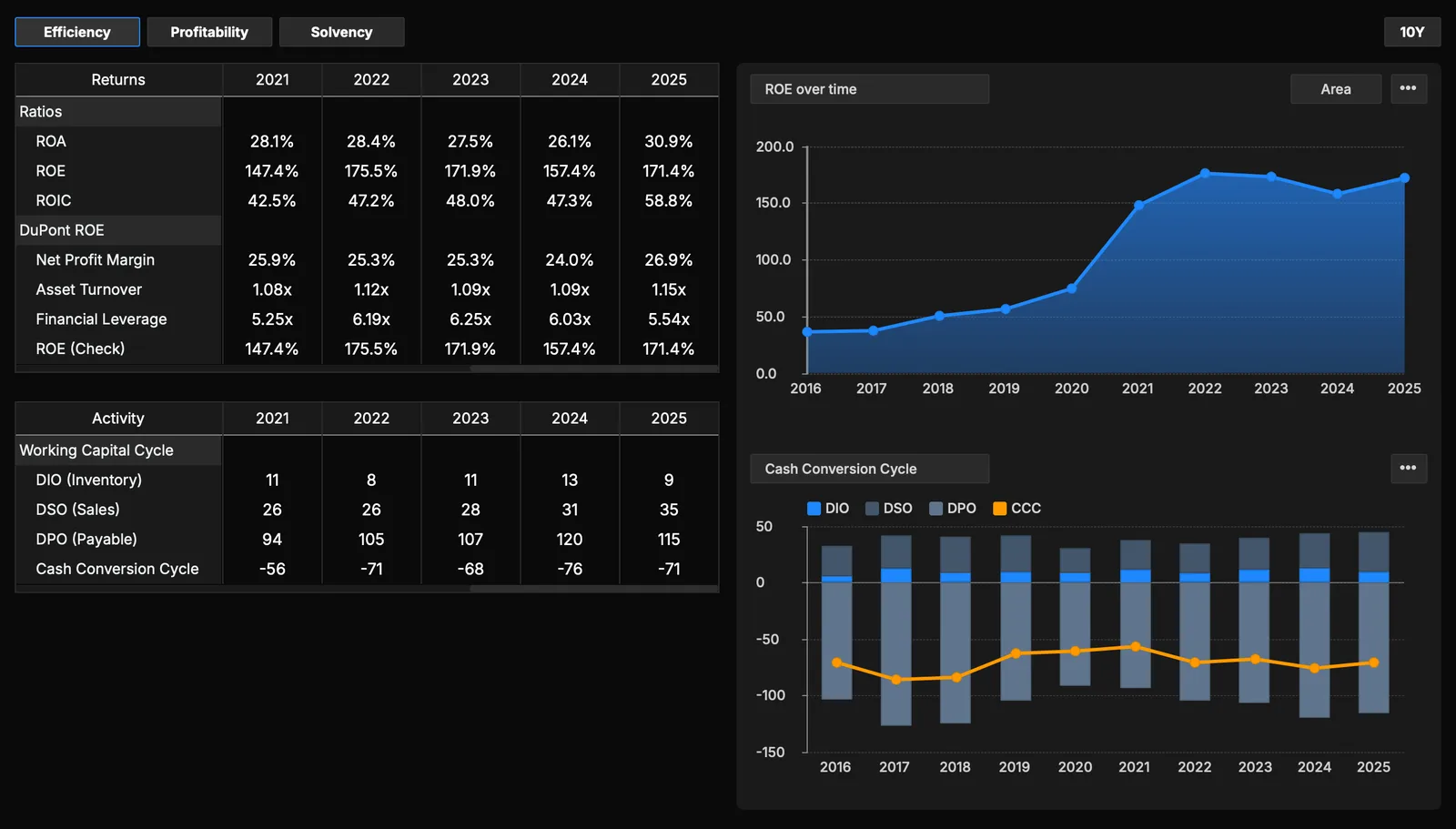
Task: Click the 2025 header in Returns table
Action: pyautogui.click(x=669, y=80)
